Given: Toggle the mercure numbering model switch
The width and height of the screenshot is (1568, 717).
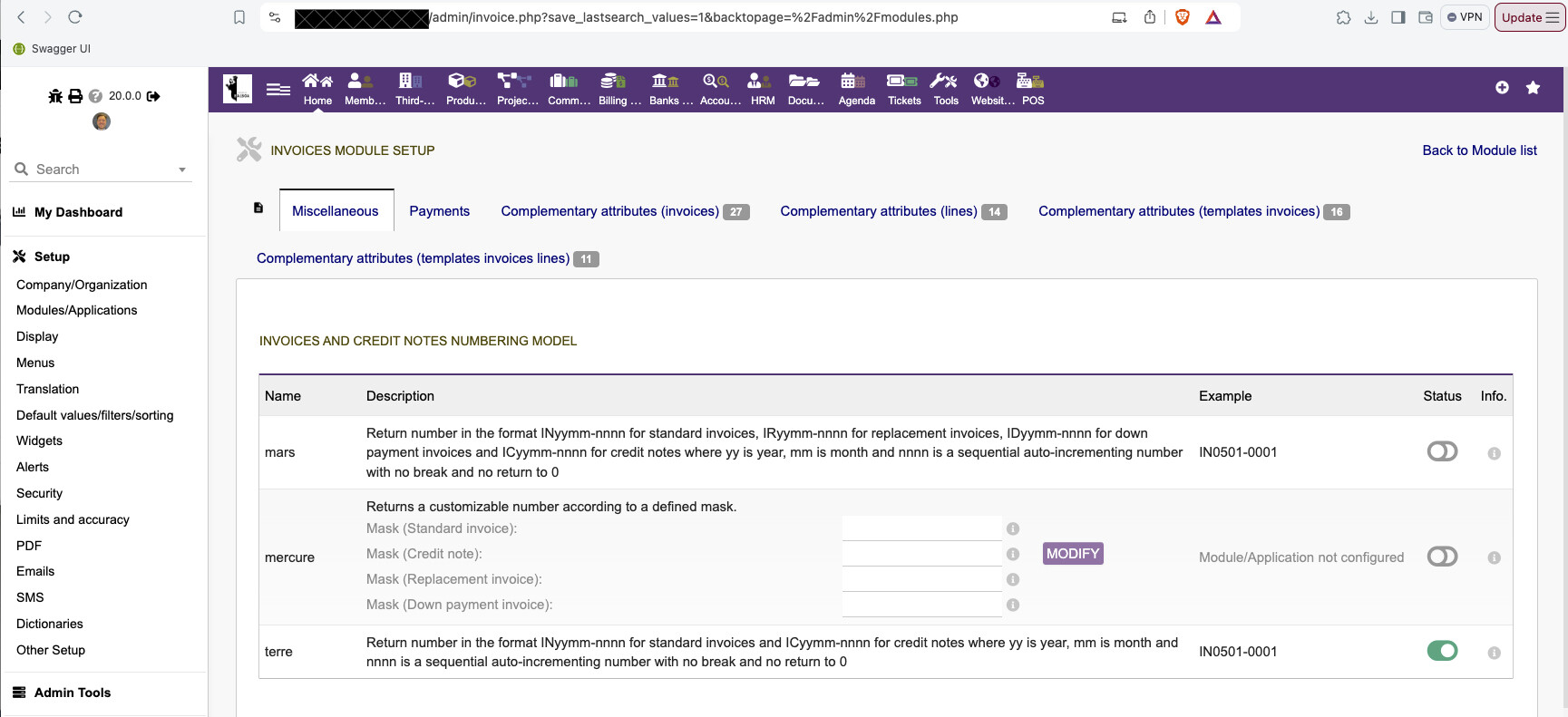Looking at the screenshot, I should 1442,557.
